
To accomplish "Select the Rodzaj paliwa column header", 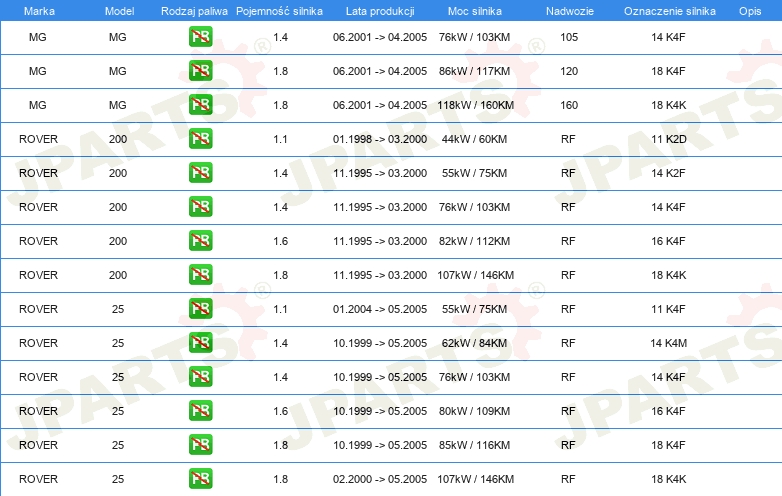I will pyautogui.click(x=194, y=10).
